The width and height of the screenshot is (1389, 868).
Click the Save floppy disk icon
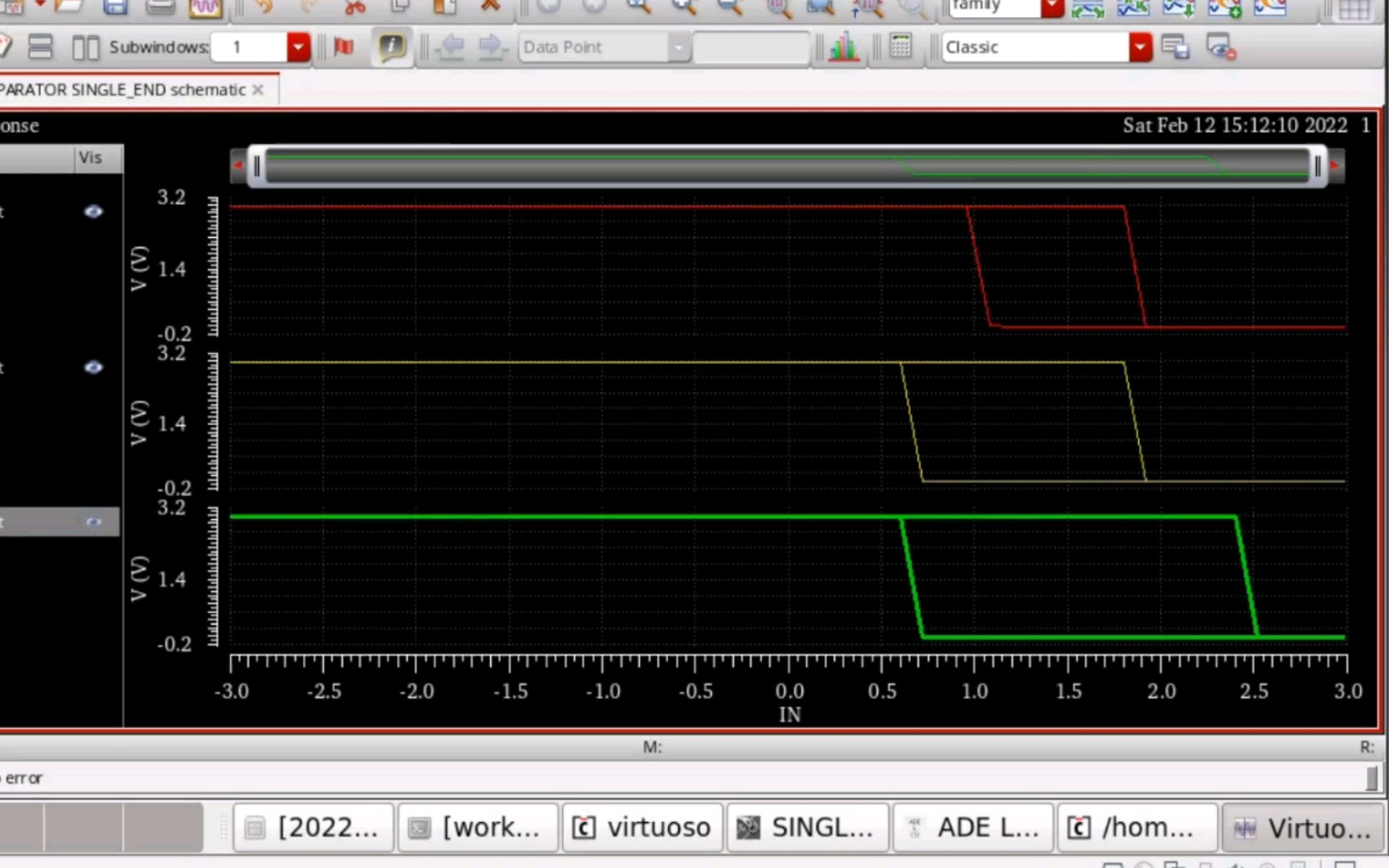coord(115,6)
